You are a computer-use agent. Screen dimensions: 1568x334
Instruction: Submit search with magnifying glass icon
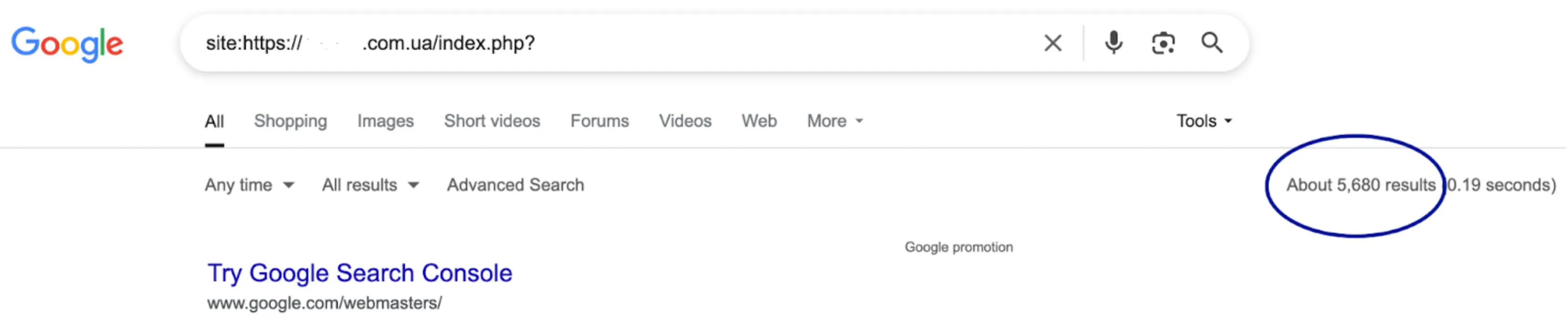[x=1212, y=43]
